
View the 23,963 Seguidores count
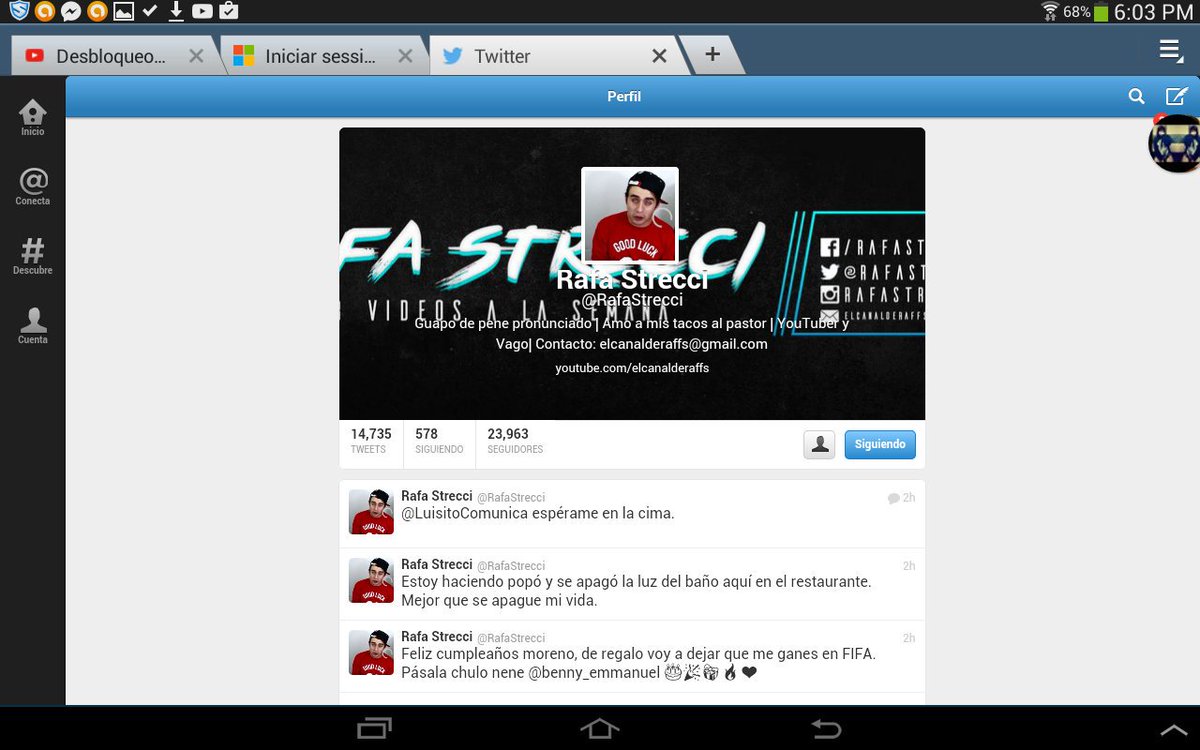515,441
